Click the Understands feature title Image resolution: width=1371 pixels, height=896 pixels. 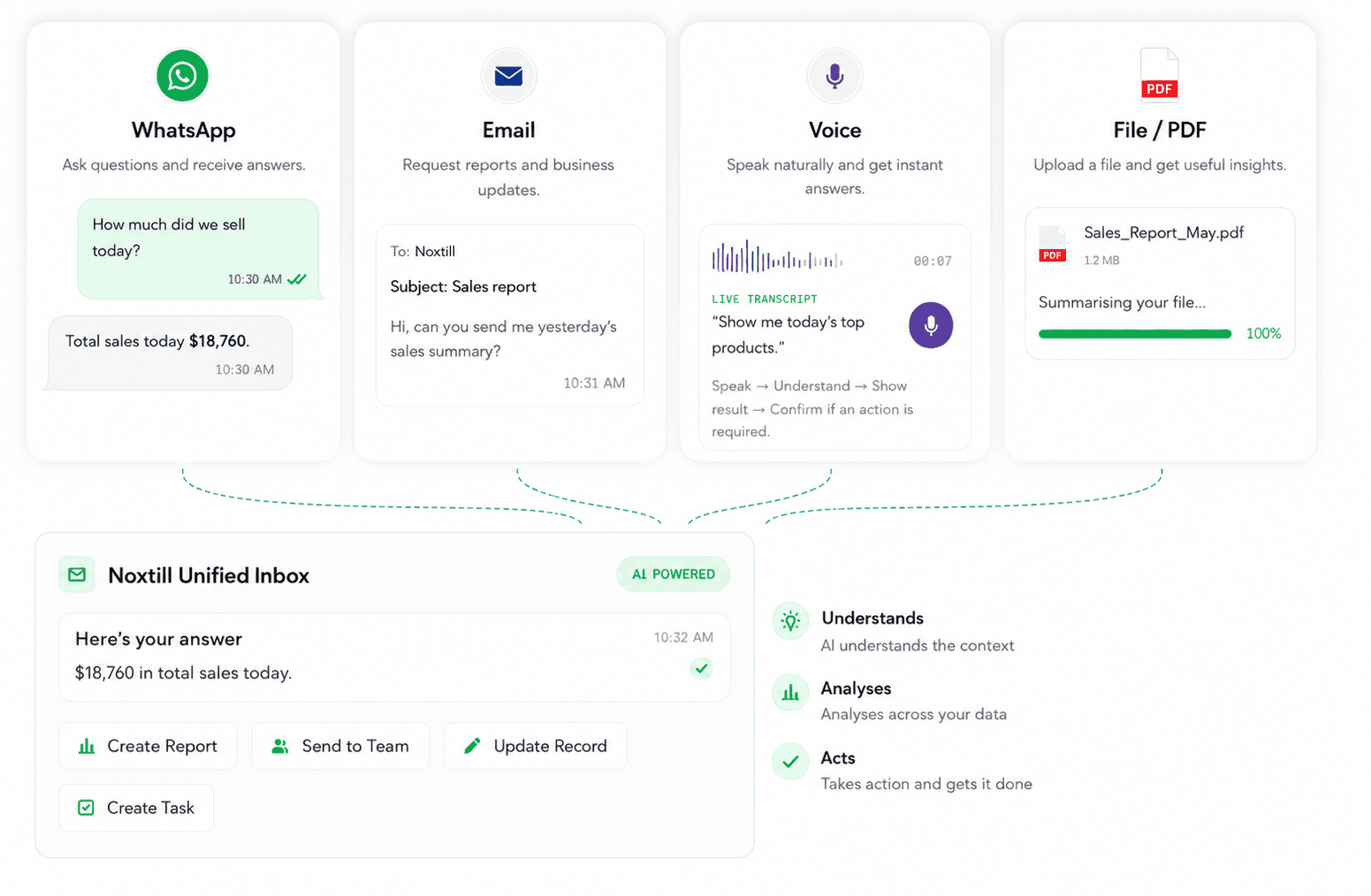tap(872, 619)
